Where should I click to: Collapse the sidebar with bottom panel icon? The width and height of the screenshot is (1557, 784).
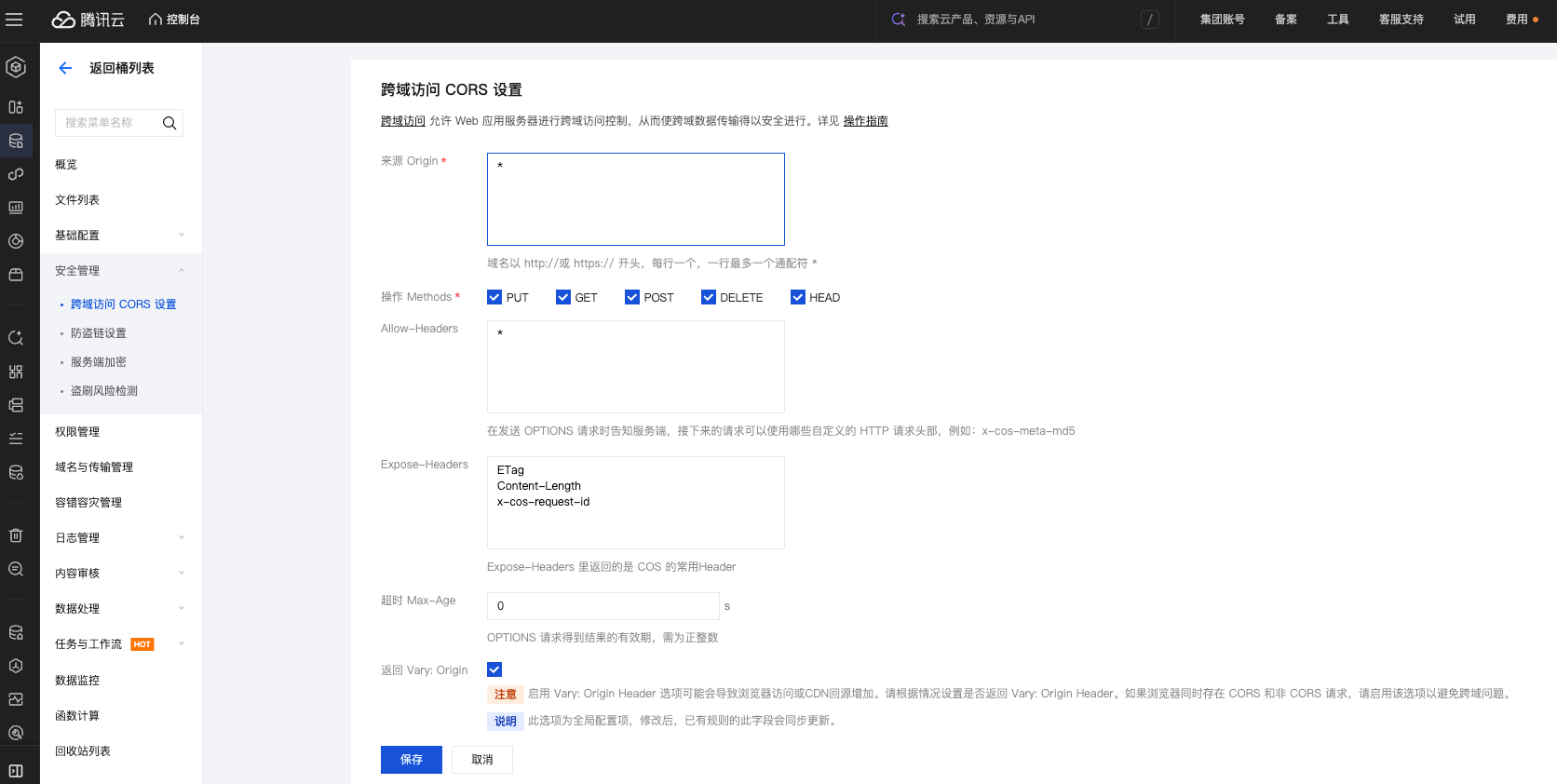(x=16, y=770)
